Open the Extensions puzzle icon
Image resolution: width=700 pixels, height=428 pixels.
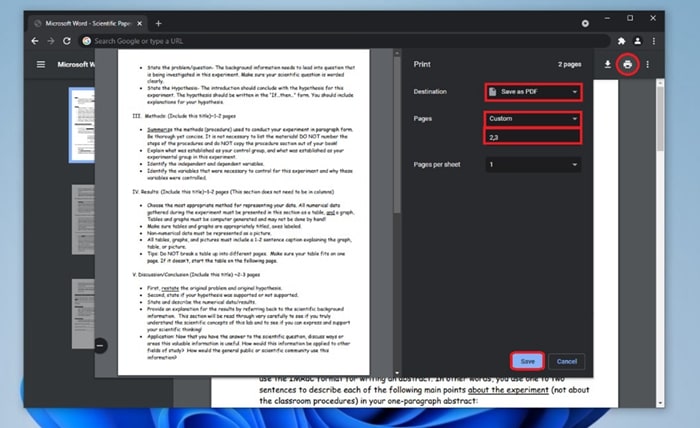point(621,41)
